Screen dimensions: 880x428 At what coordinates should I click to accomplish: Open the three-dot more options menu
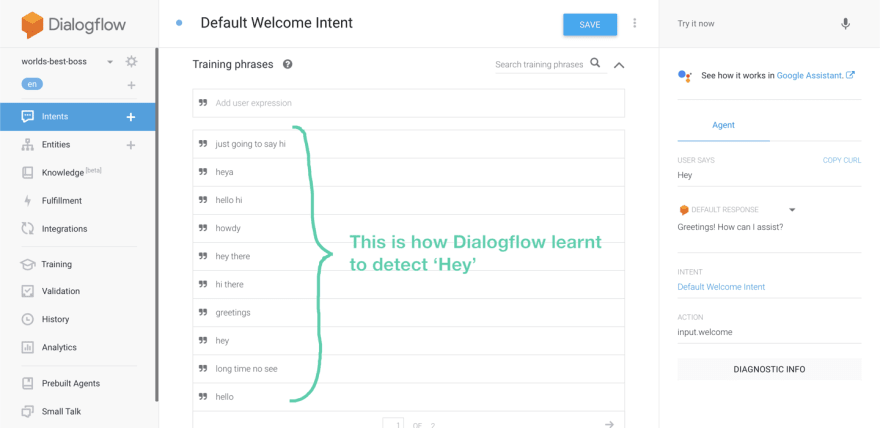[635, 23]
